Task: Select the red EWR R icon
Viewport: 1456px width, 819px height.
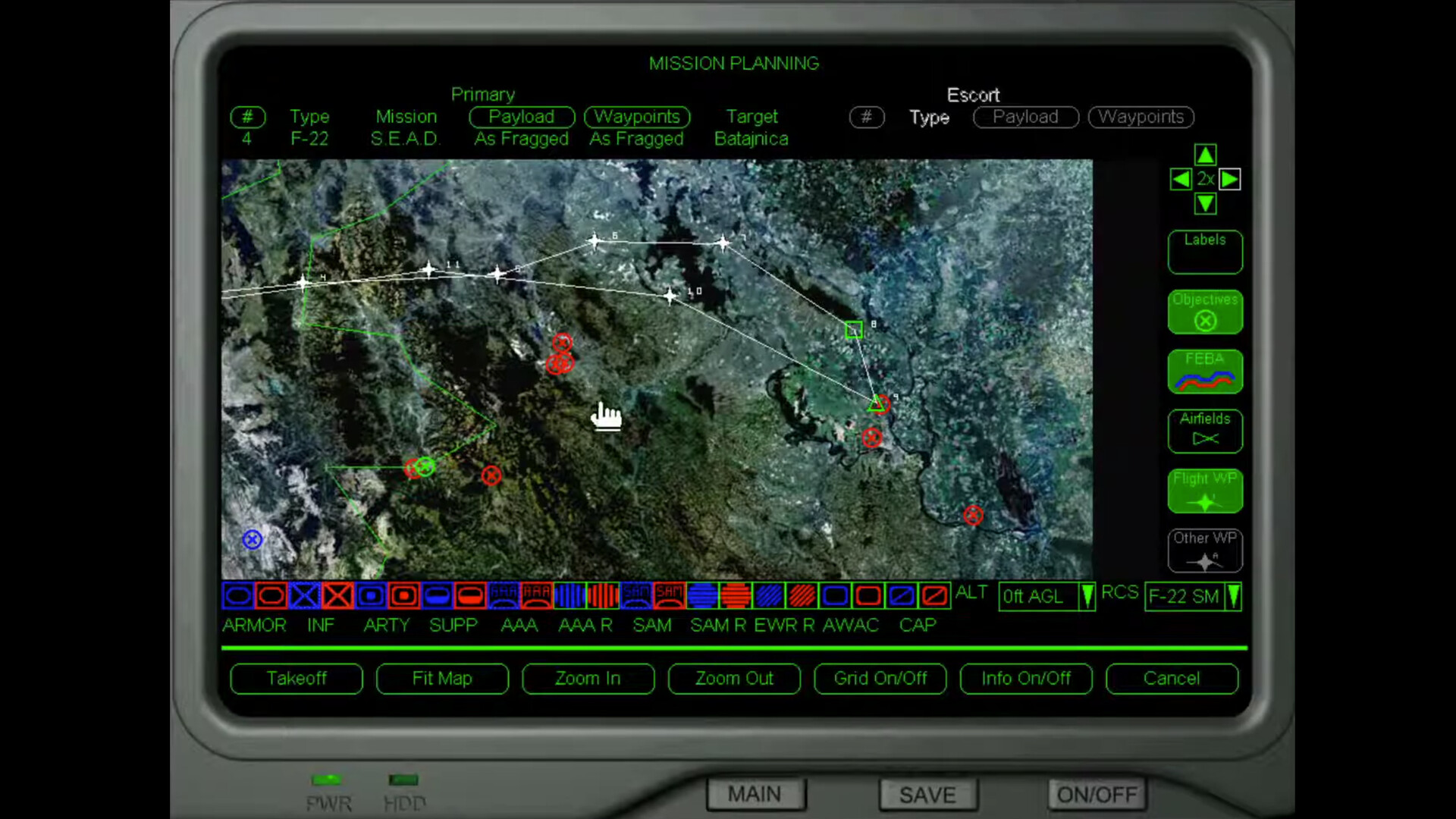Action: tap(802, 597)
